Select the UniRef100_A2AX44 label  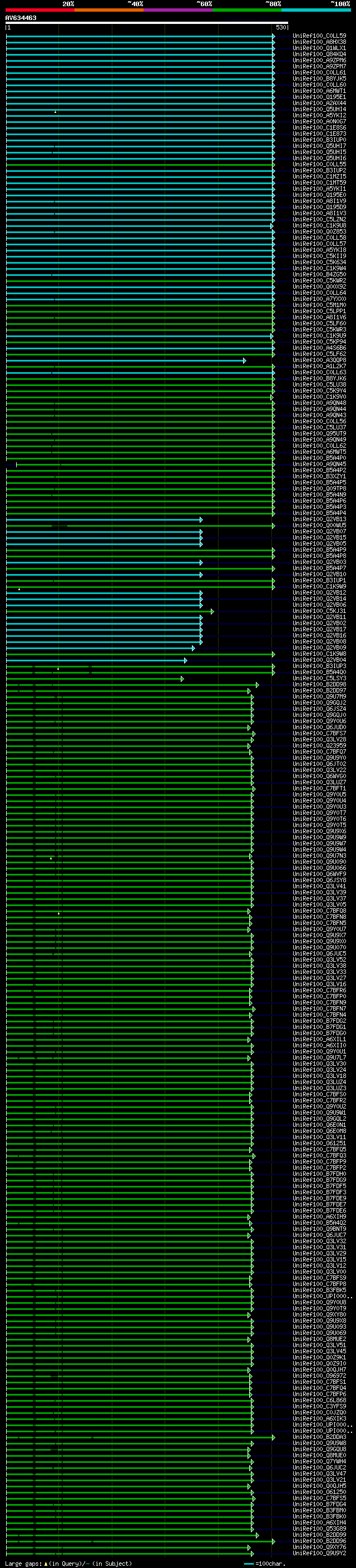[x=319, y=103]
